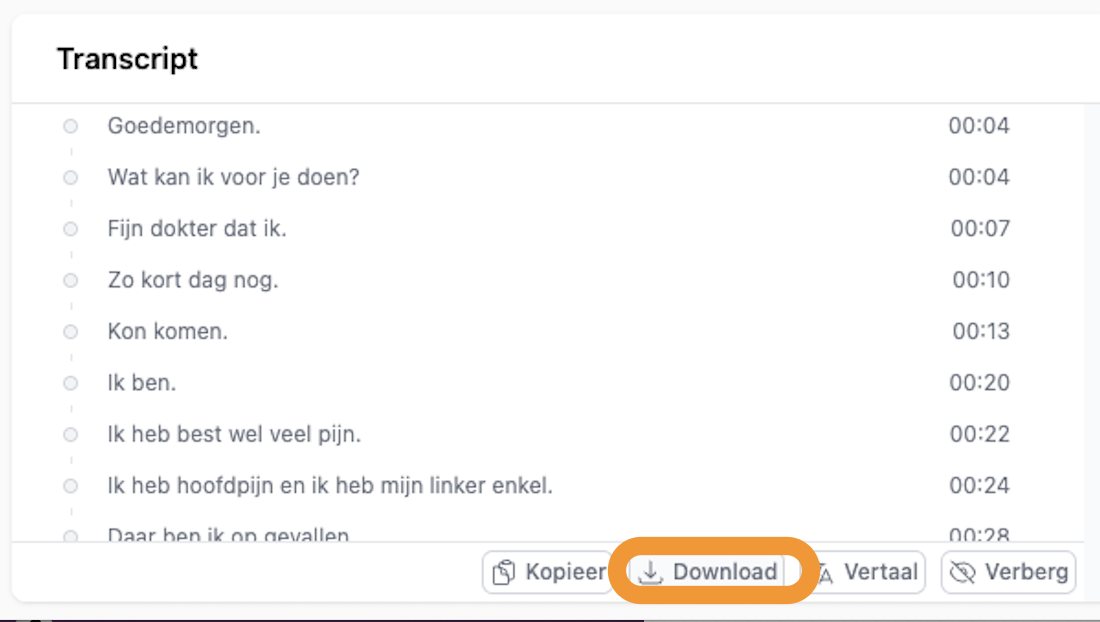This screenshot has width=1100, height=622.
Task: Translate transcript with the Vertaal button
Action: 880,573
